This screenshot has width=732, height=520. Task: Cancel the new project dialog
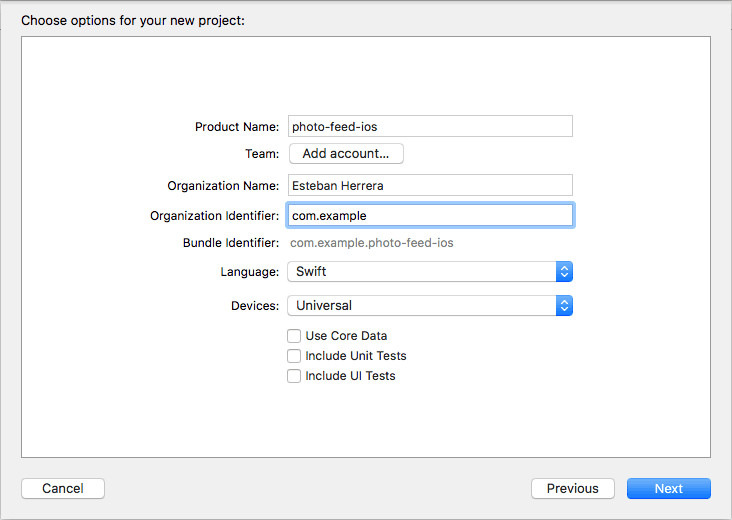(63, 488)
